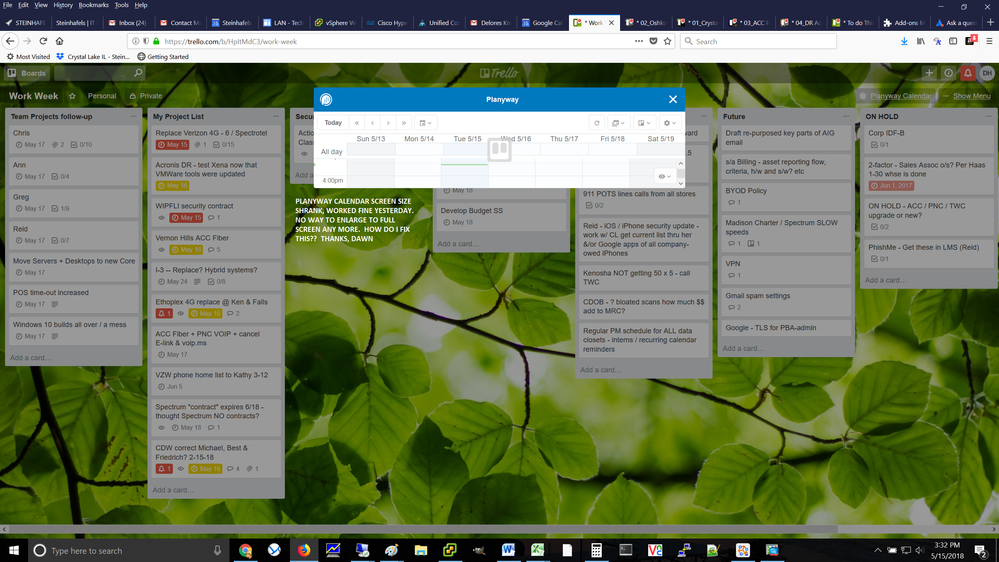Open Firefox downloads arrow
Screen dimensions: 999x562
904,41
